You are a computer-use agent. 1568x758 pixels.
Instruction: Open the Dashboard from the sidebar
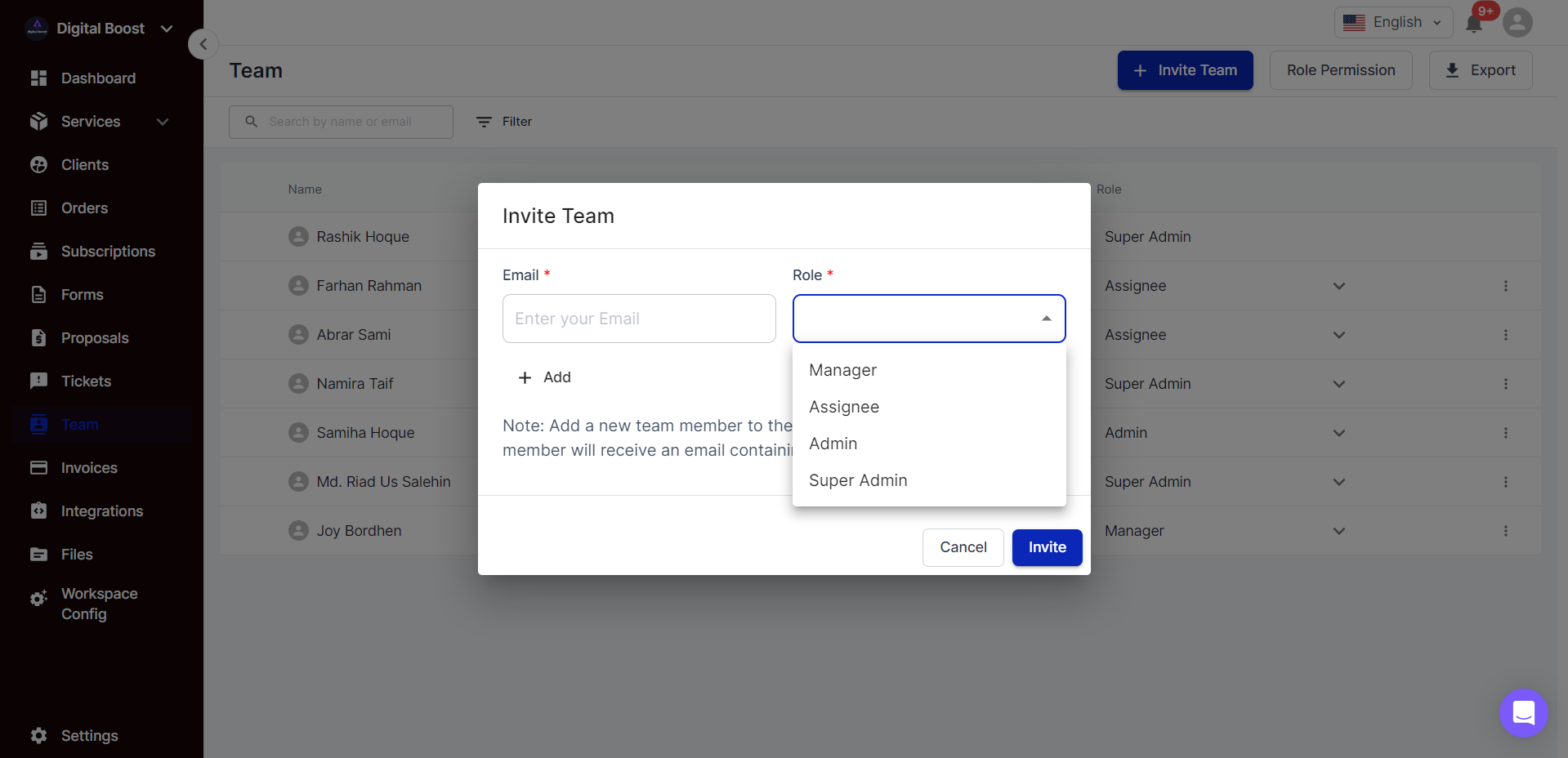(98, 78)
